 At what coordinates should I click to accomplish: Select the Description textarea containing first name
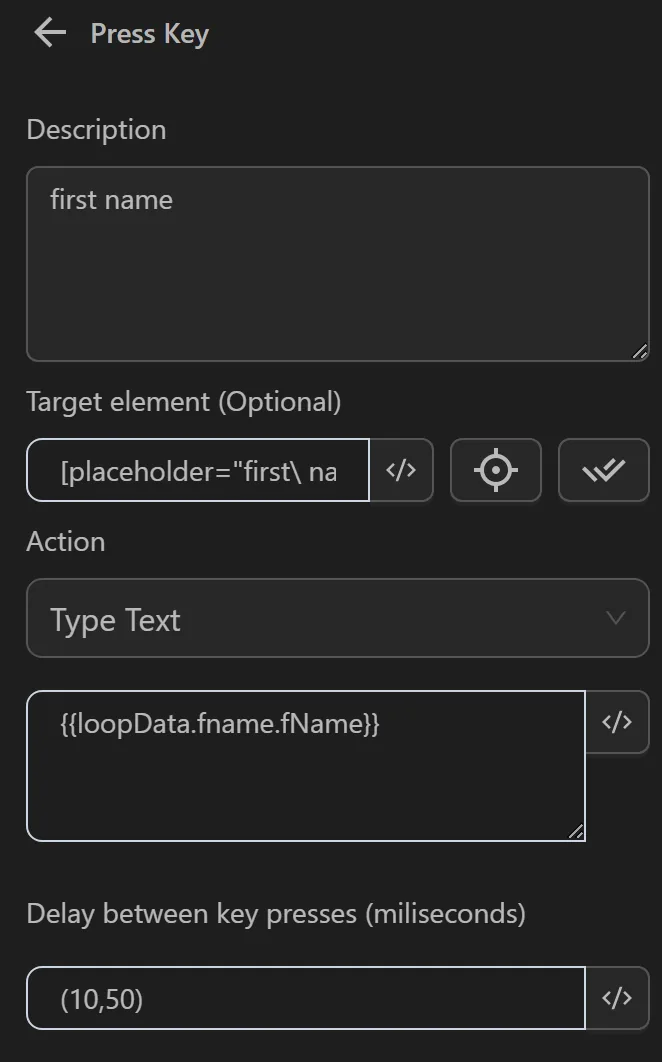click(x=337, y=263)
